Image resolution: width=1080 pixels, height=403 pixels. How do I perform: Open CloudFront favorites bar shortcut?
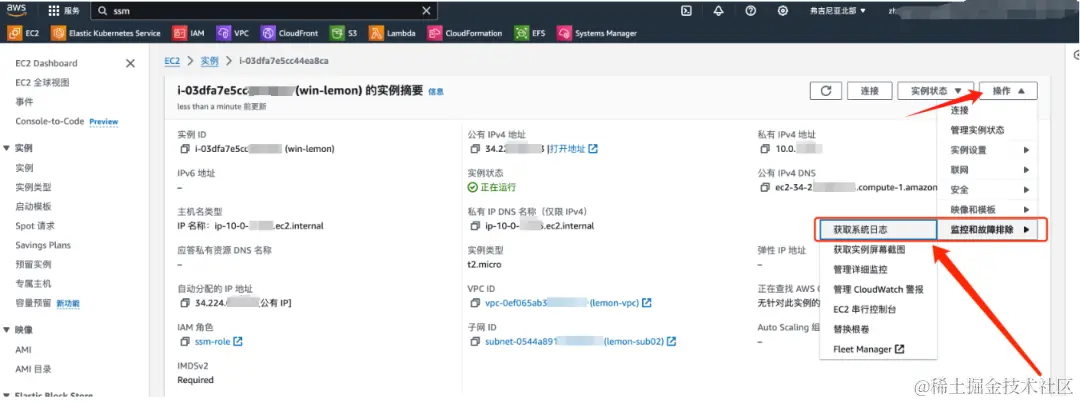(289, 33)
